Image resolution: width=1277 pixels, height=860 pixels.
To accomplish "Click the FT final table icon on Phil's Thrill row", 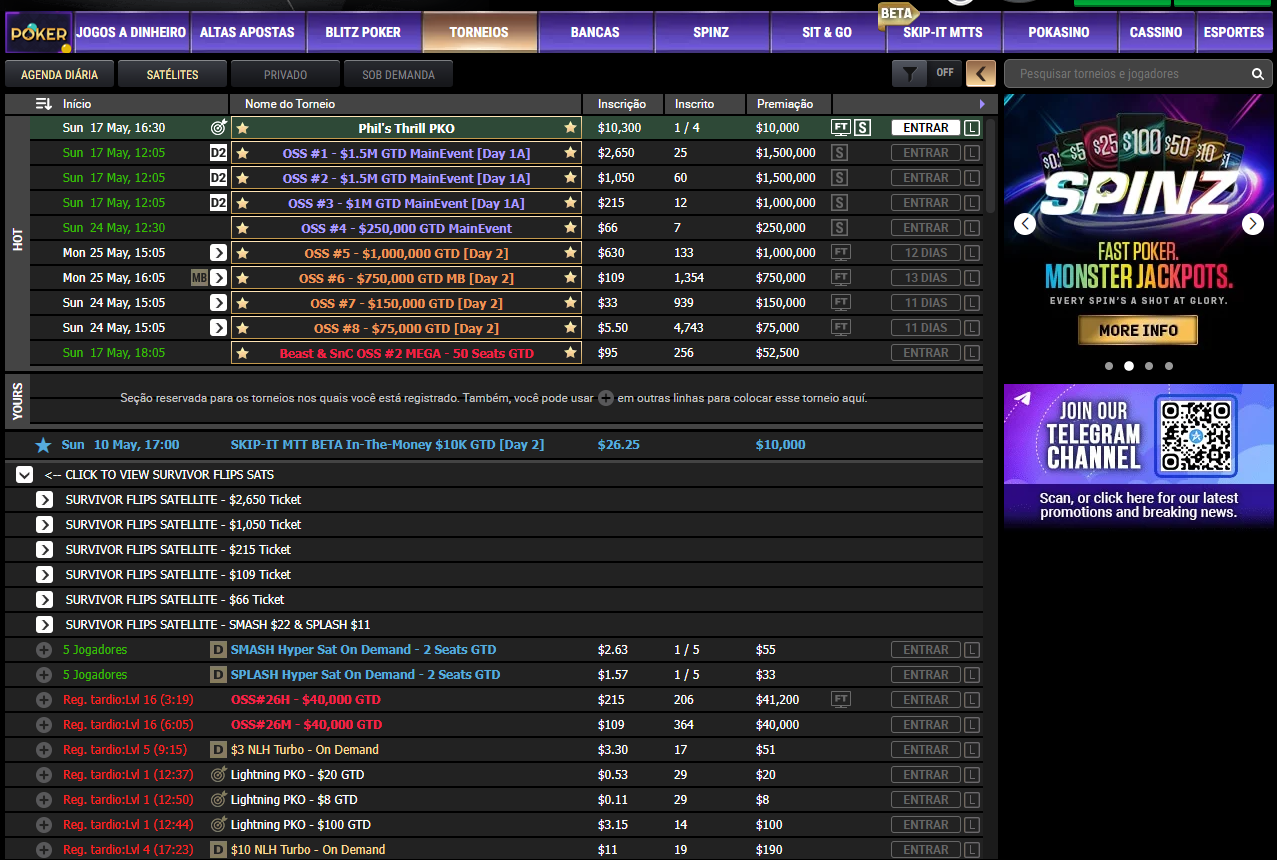I will point(841,128).
